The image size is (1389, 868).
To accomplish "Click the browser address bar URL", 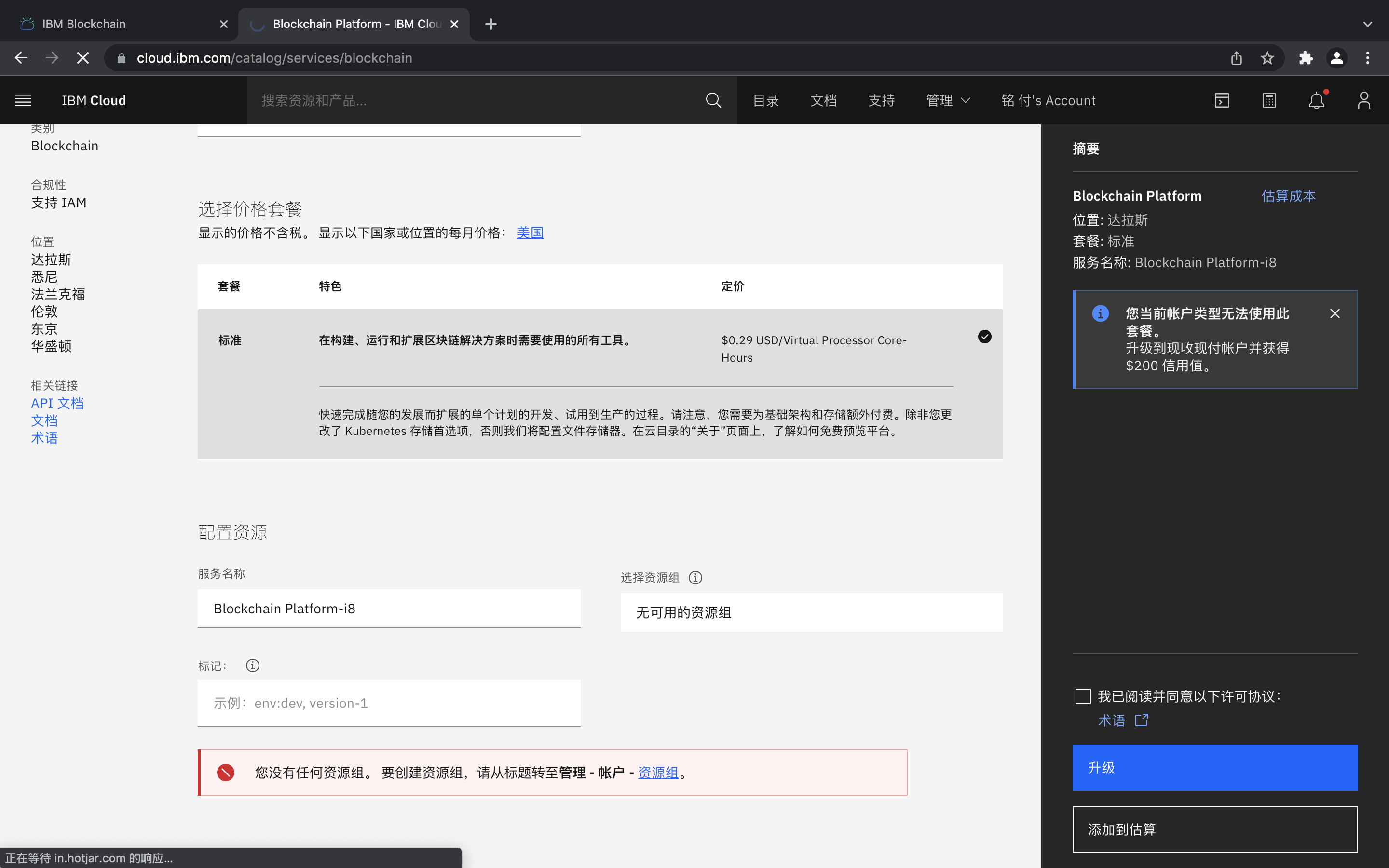I will click(274, 58).
